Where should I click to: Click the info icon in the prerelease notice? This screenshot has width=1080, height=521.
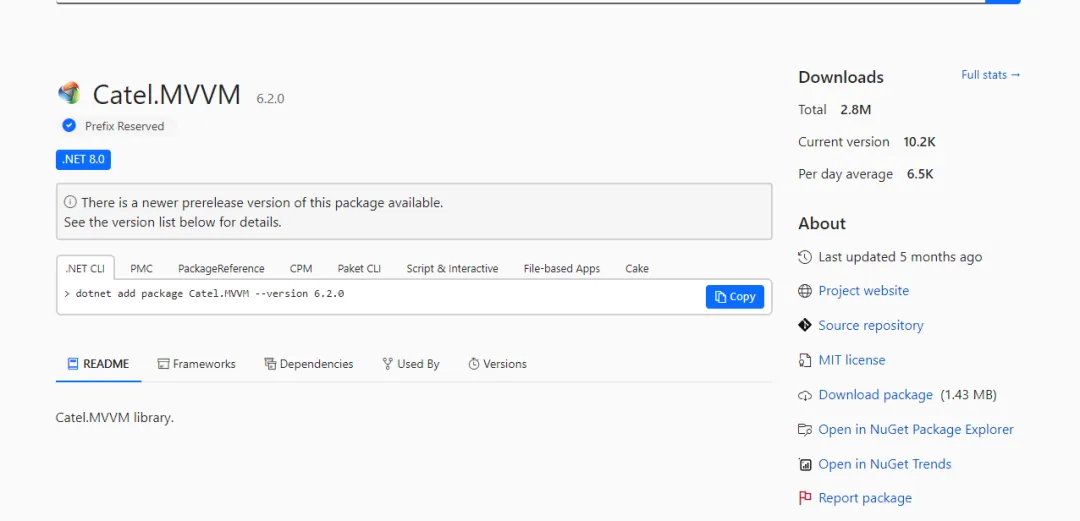click(70, 203)
